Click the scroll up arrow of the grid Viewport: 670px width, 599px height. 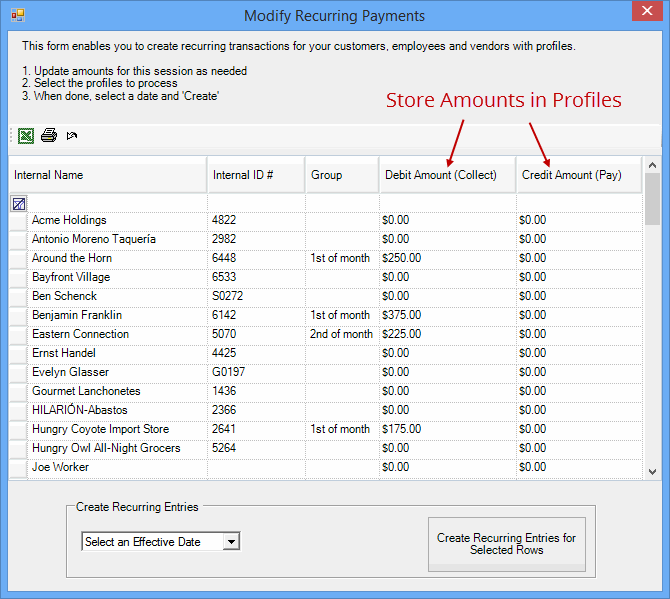(651, 165)
